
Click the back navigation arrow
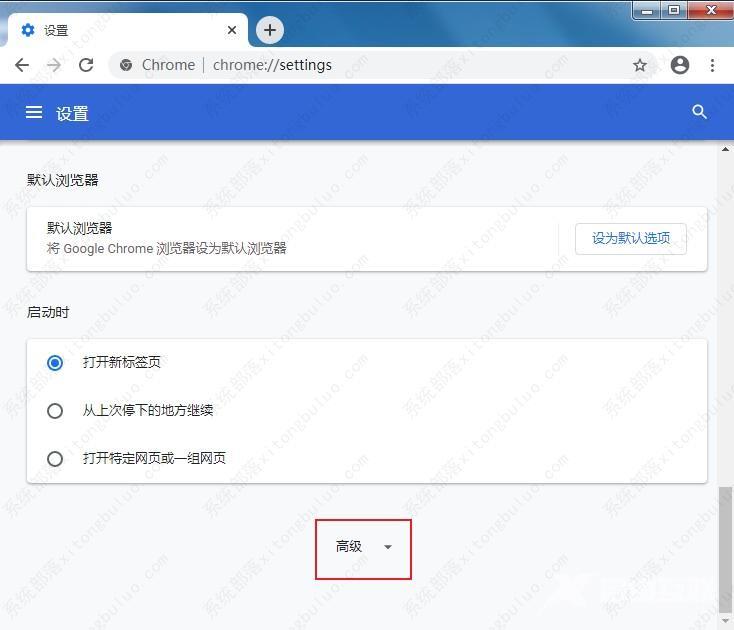[22, 65]
